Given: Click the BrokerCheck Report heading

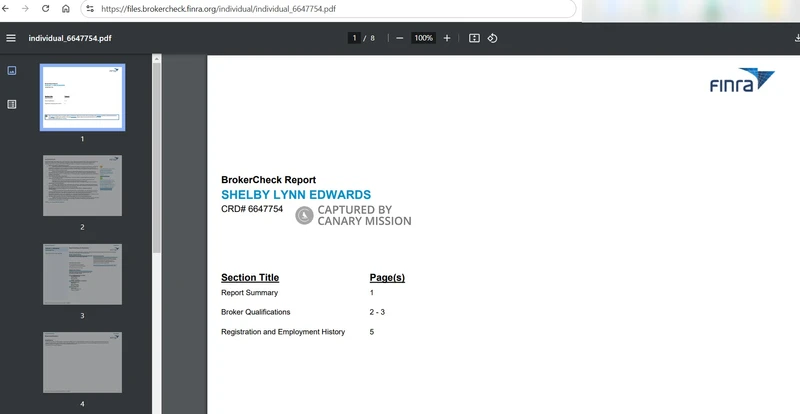Looking at the screenshot, I should [268, 180].
